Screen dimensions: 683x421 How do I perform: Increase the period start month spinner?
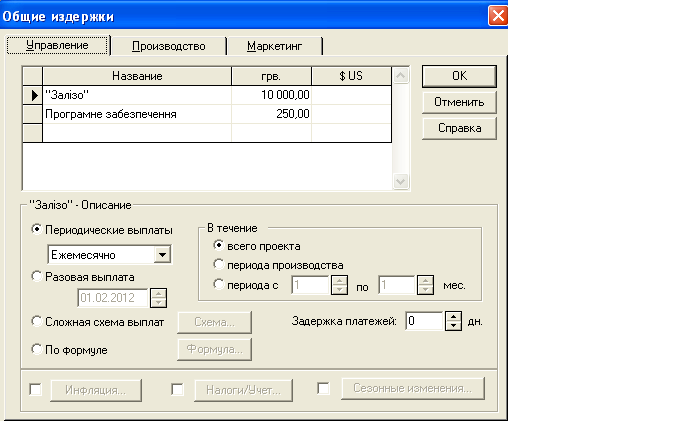coord(339,280)
